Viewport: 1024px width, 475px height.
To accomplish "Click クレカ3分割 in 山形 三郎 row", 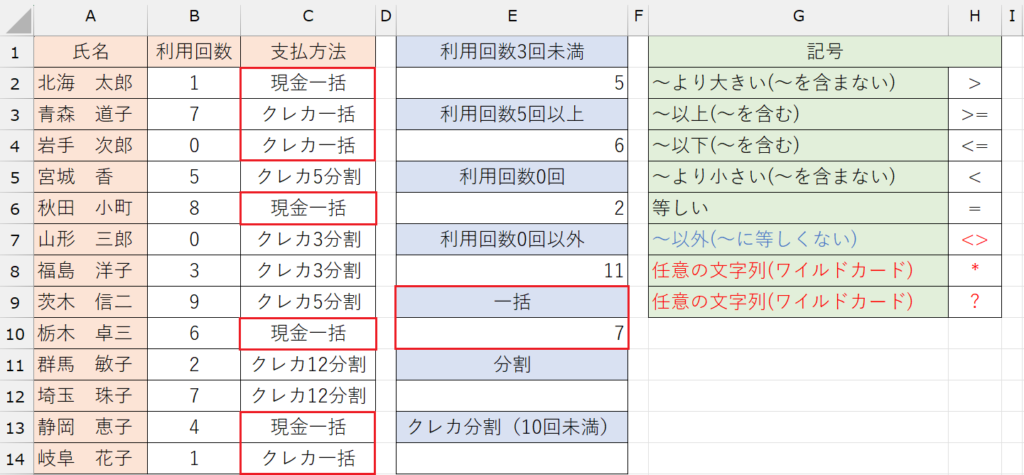I will pyautogui.click(x=308, y=239).
